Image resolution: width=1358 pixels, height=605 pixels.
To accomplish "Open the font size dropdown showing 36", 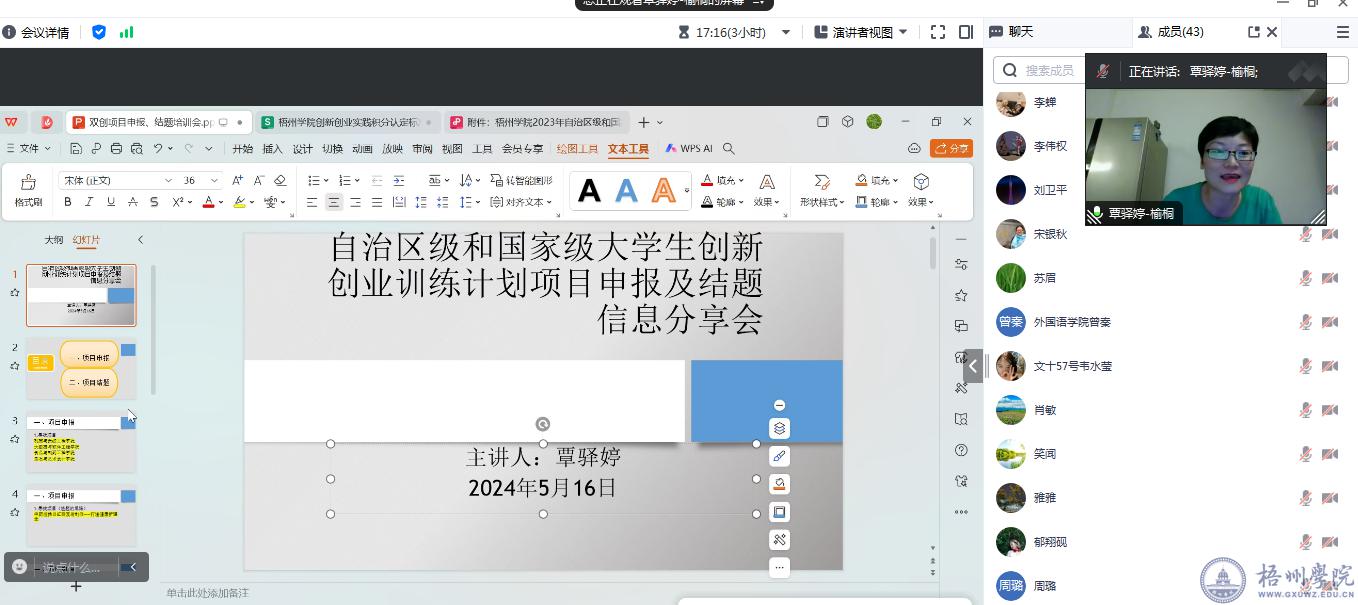I will pos(214,181).
